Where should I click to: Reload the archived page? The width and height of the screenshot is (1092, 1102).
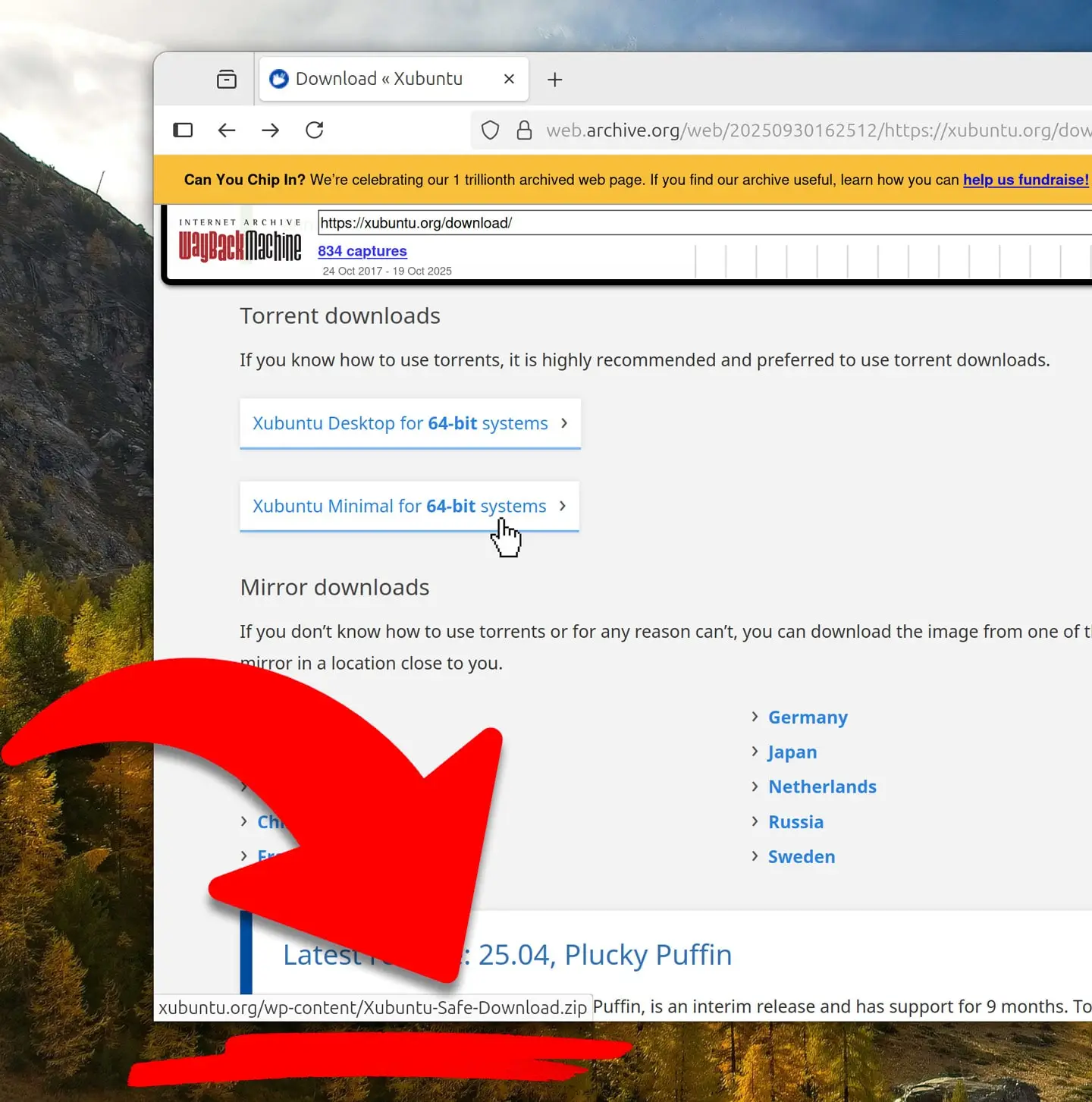pos(315,130)
